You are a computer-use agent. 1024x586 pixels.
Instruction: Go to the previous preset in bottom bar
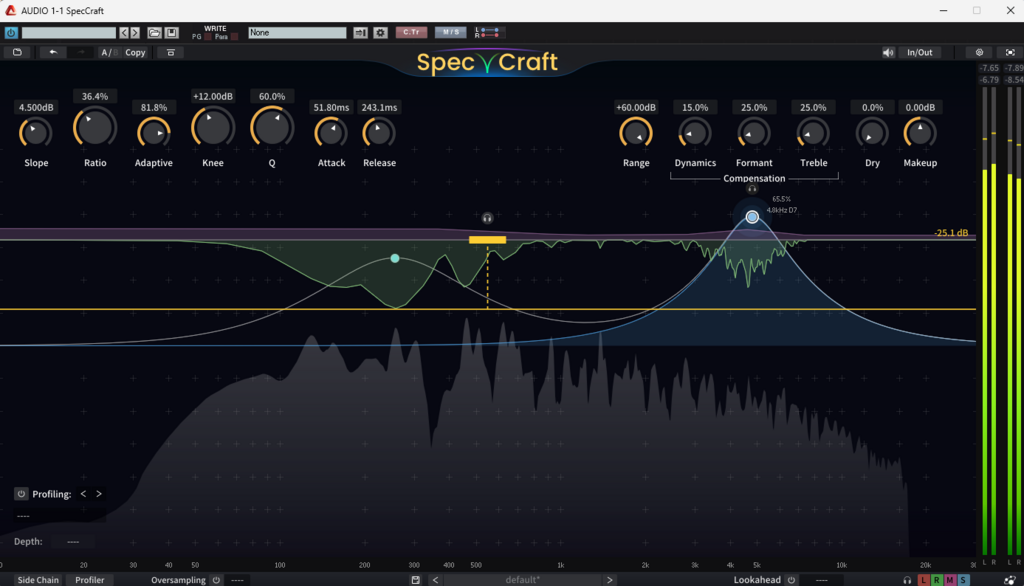pyautogui.click(x=436, y=579)
